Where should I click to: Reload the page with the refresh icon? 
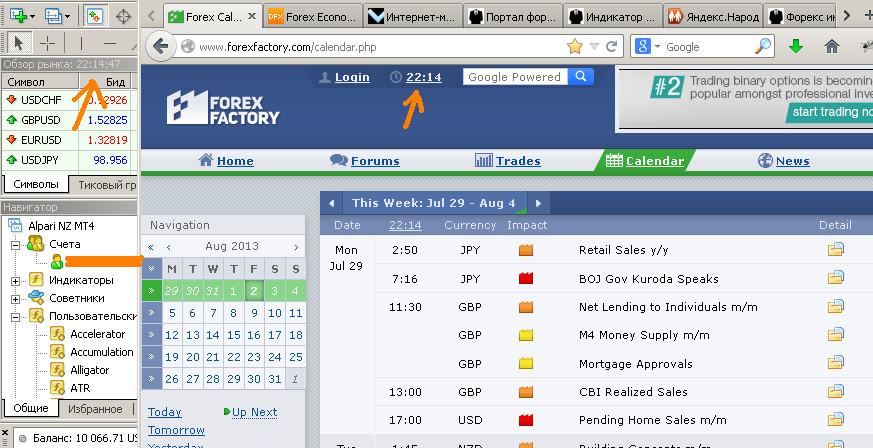[611, 47]
